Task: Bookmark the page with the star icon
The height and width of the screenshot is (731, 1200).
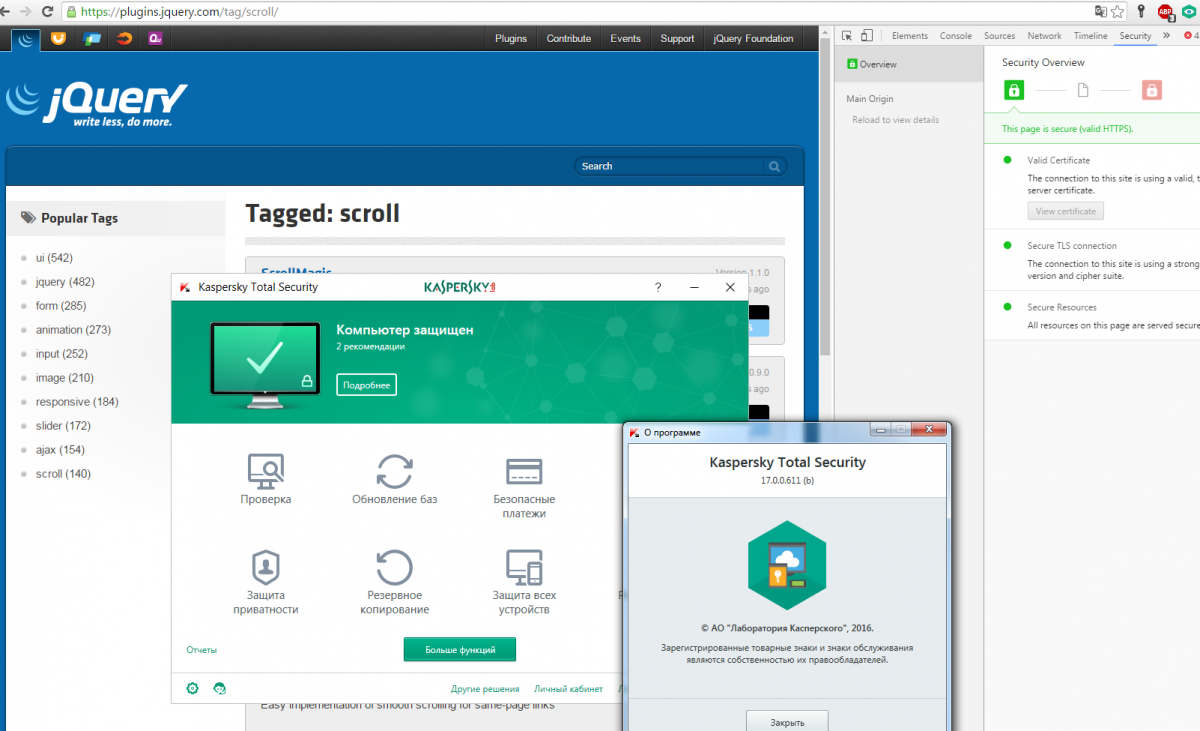Action: pos(1118,12)
